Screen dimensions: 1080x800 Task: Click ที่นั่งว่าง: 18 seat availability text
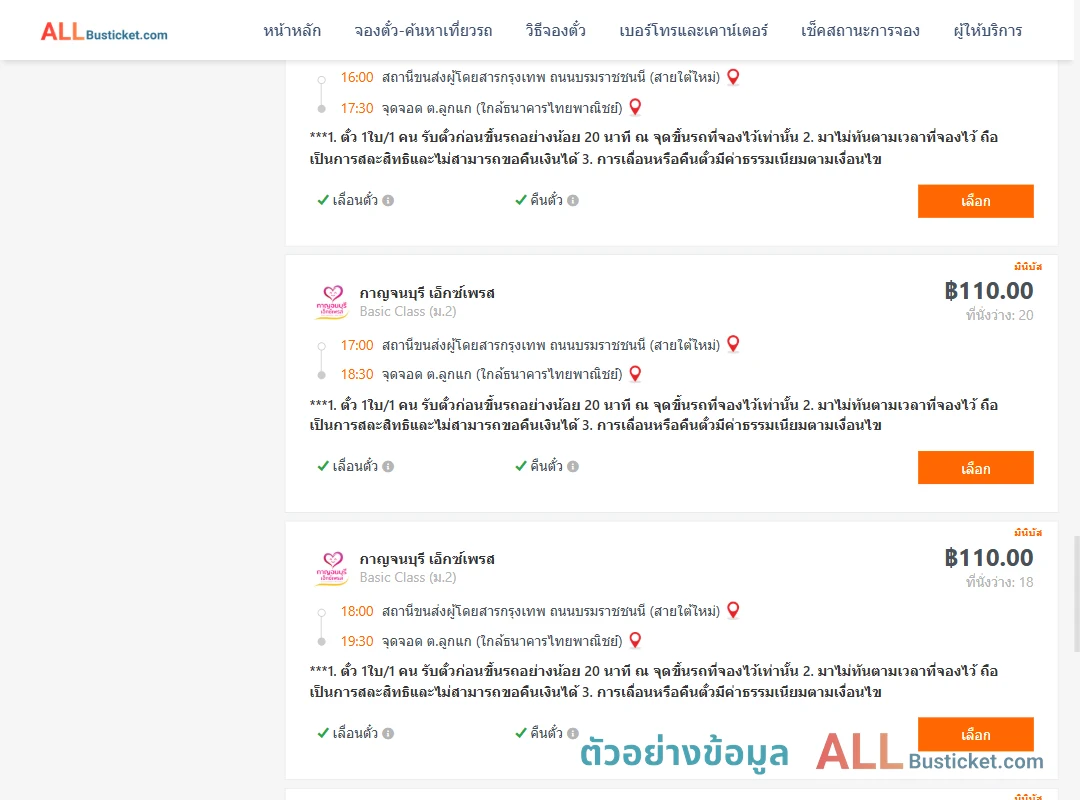click(999, 582)
